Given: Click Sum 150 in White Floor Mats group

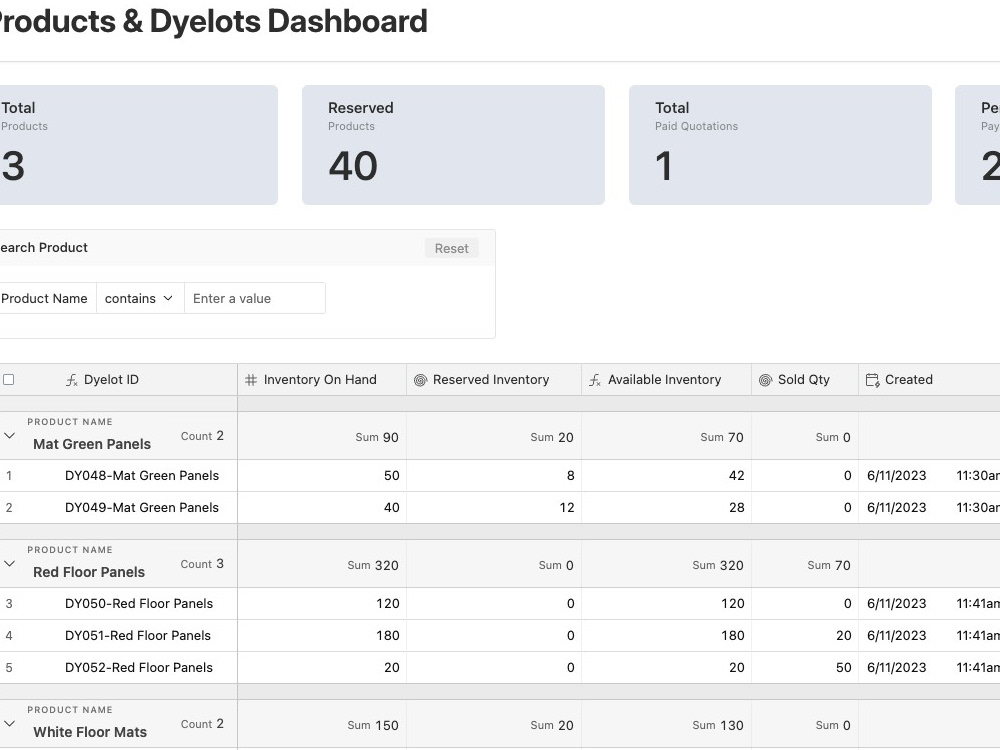Looking at the screenshot, I should [x=372, y=726].
